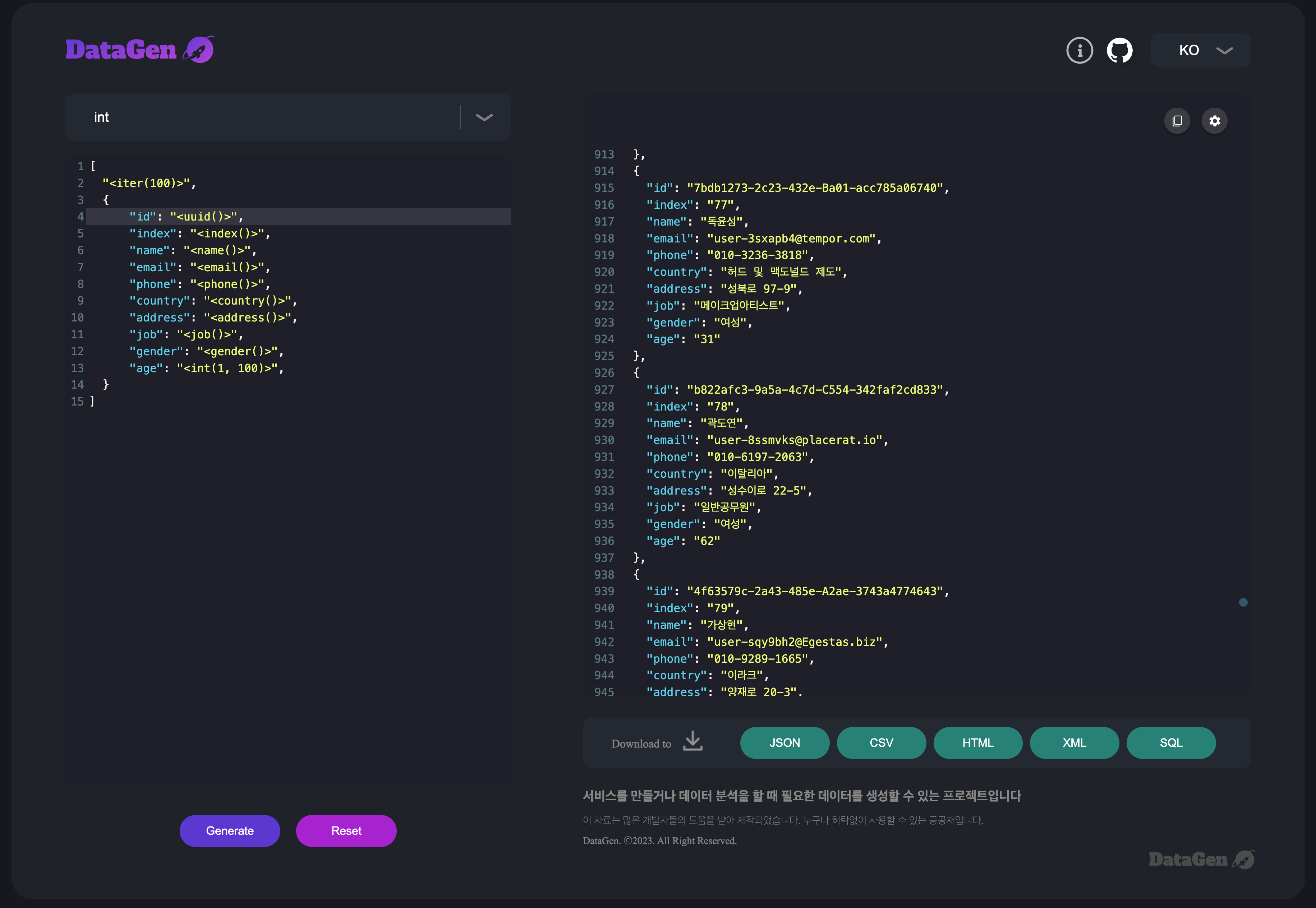The width and height of the screenshot is (1316, 908).
Task: Click the "country": "<country()>" editor line
Action: click(213, 301)
